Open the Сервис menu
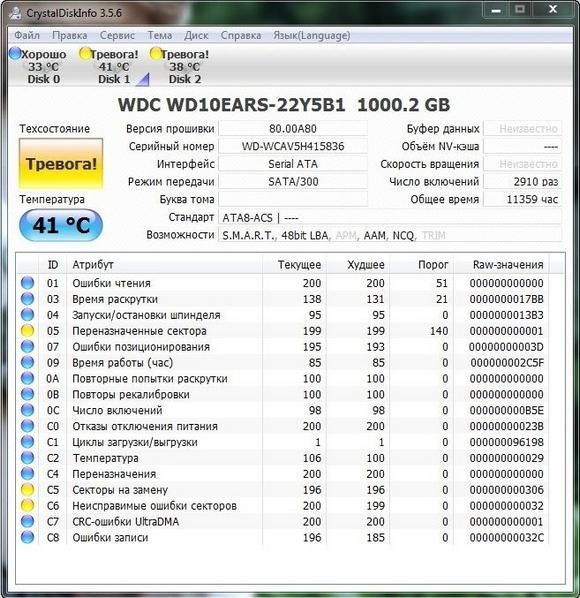 pyautogui.click(x=117, y=35)
